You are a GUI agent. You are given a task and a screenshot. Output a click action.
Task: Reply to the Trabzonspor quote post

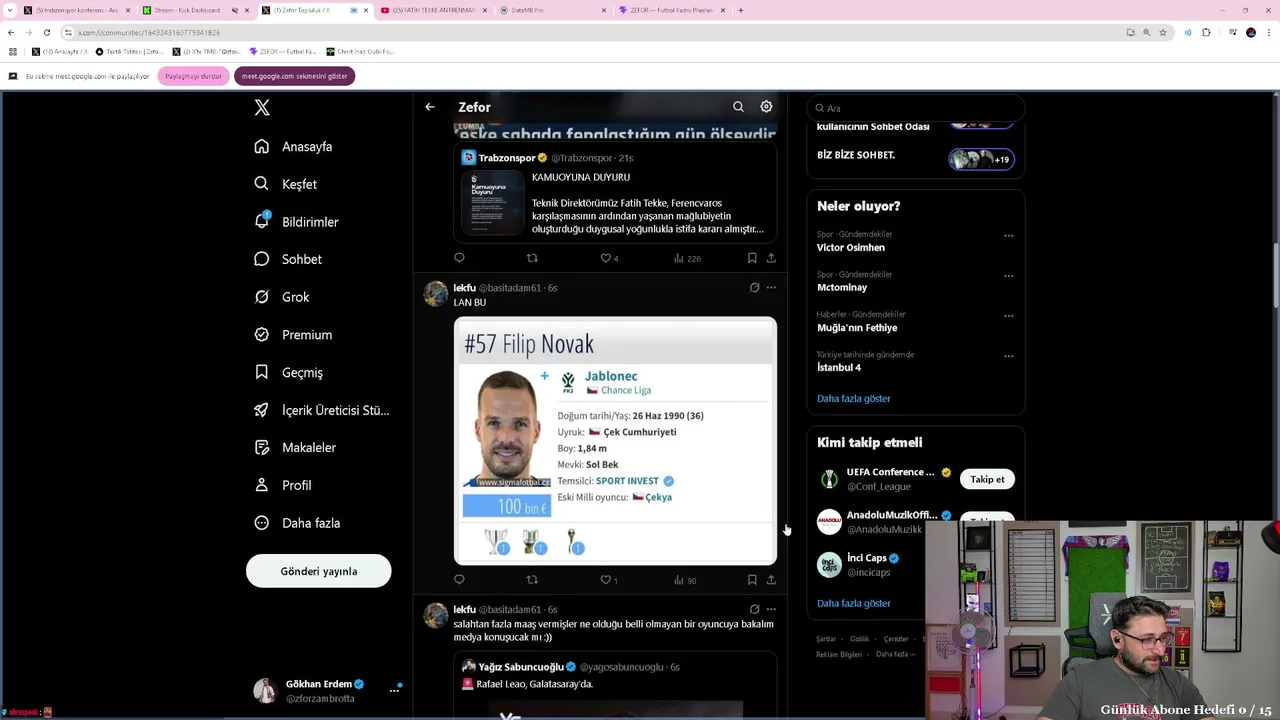(x=459, y=258)
